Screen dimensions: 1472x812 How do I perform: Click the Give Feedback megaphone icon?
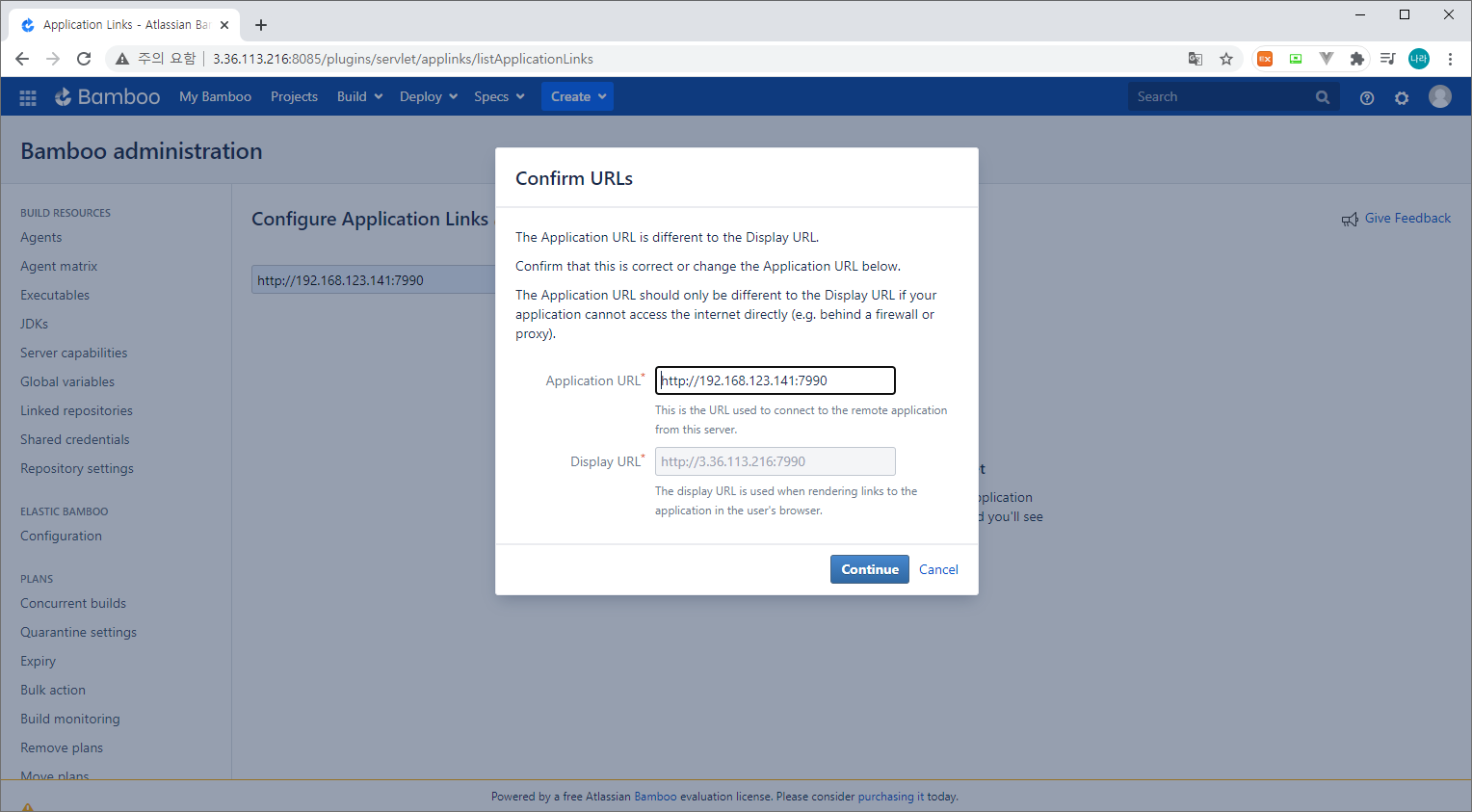[x=1350, y=219]
